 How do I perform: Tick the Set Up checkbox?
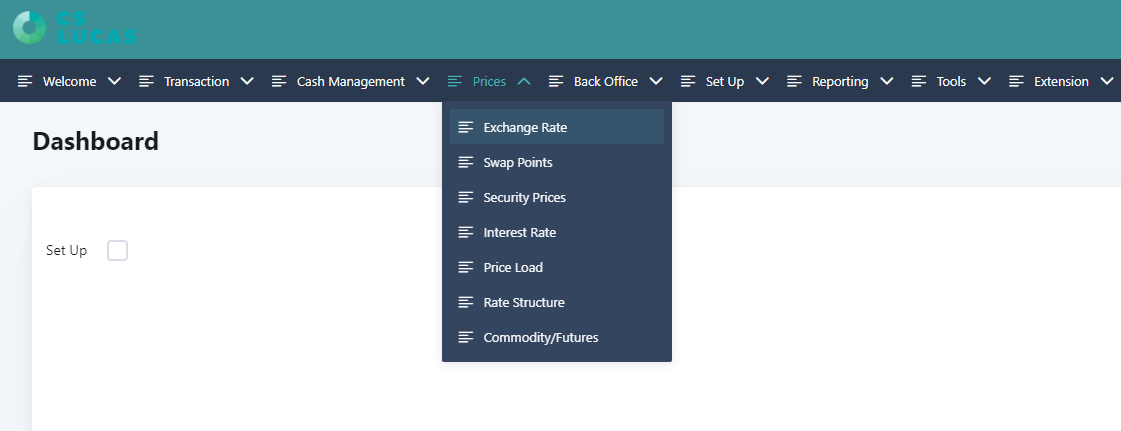point(117,251)
